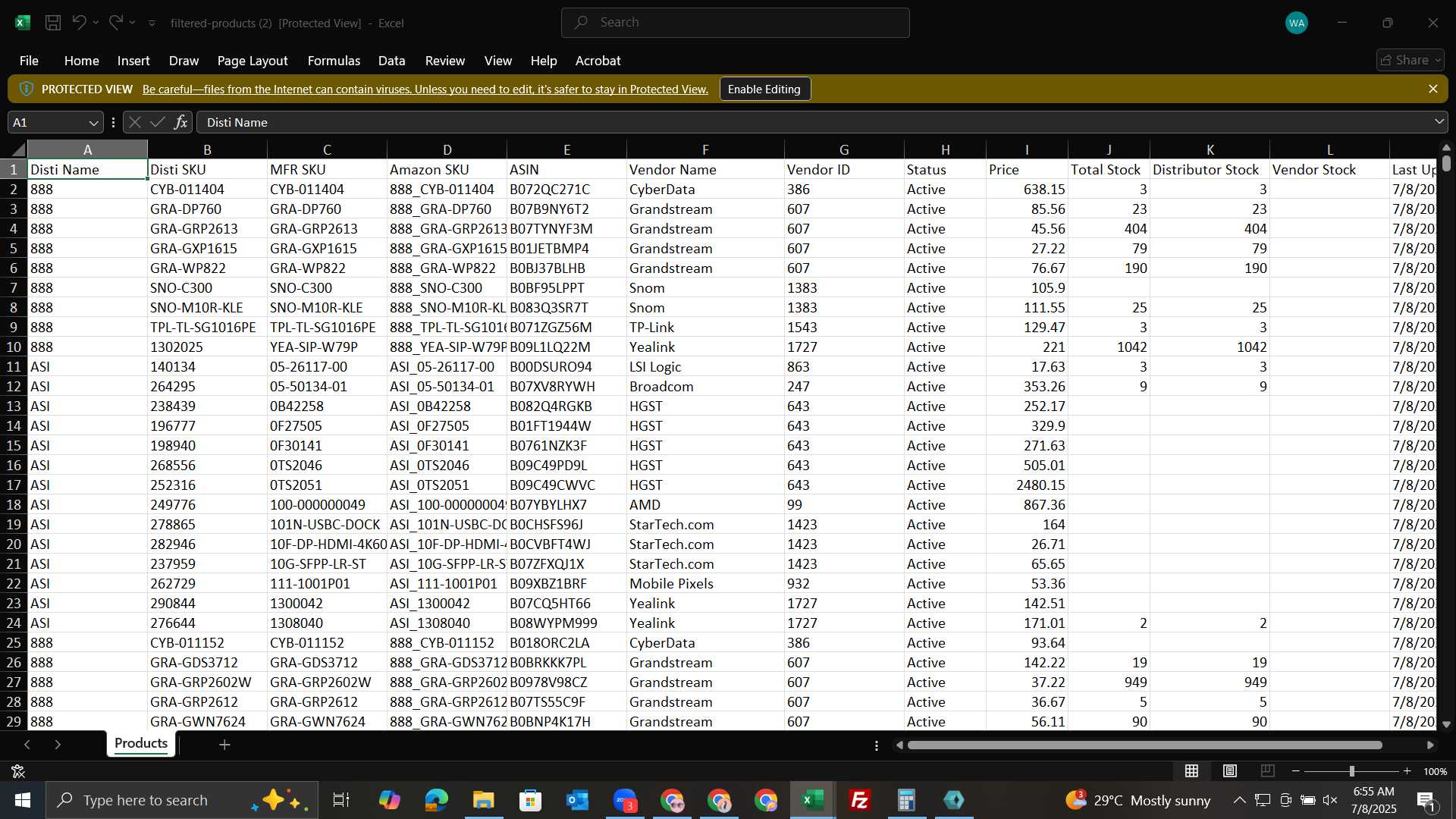Click the WA account avatar

(1297, 23)
